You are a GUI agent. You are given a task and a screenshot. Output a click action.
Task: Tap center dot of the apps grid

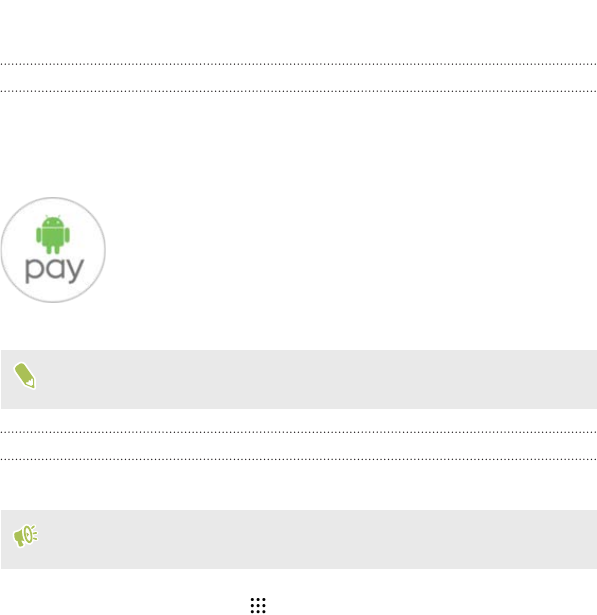tap(258, 605)
